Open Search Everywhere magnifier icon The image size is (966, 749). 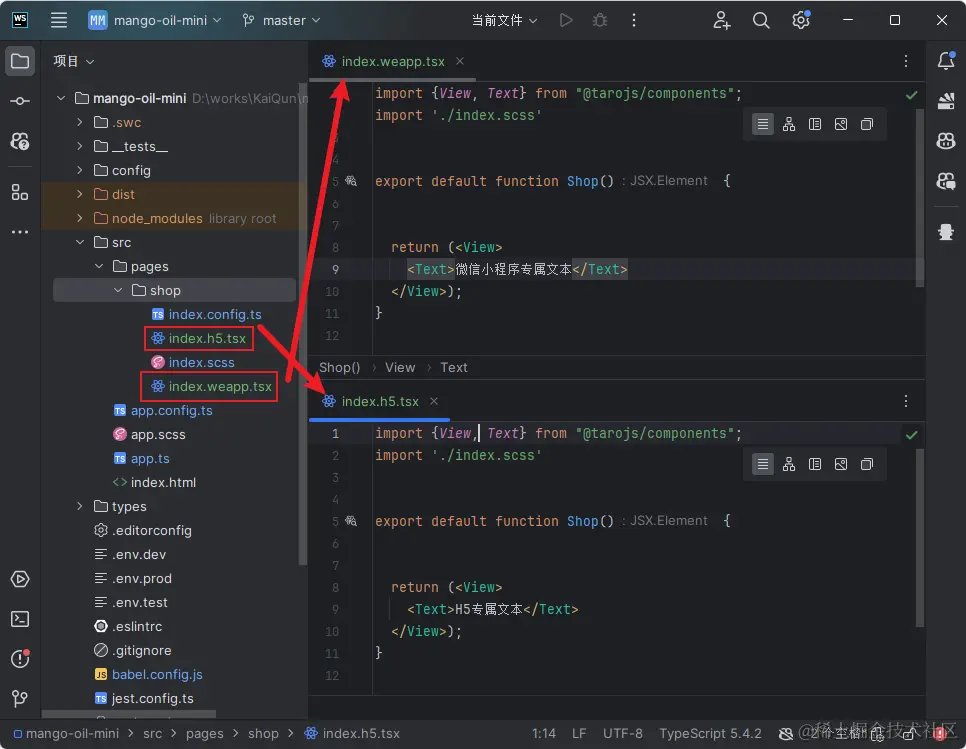point(761,20)
